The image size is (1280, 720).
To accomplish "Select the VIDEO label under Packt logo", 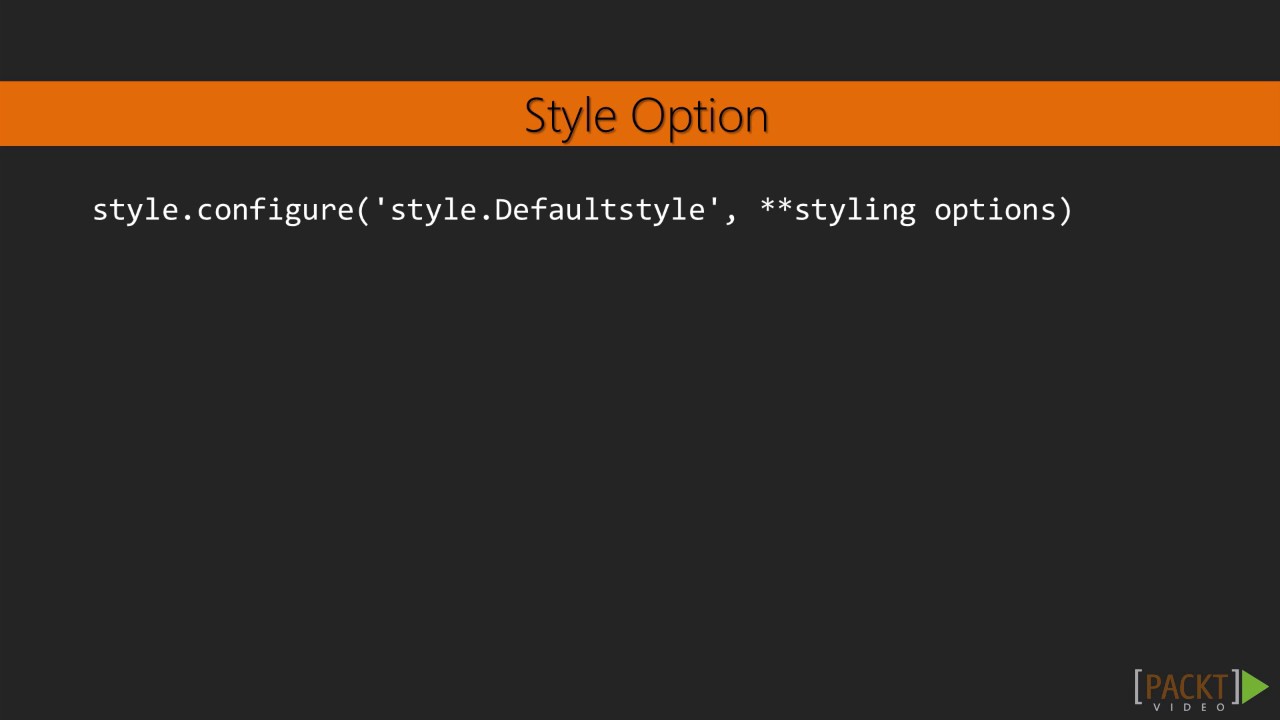I will [1190, 708].
